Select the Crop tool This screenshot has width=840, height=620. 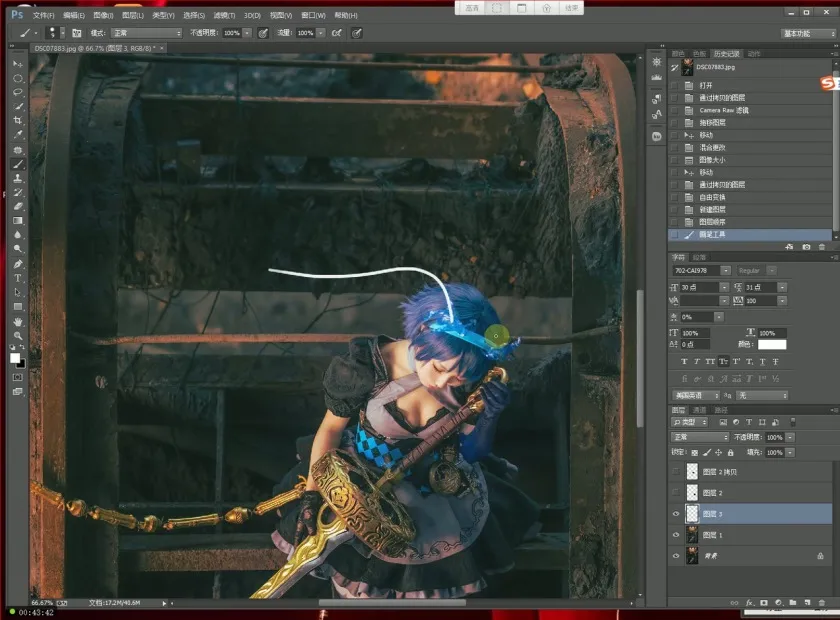(x=18, y=120)
